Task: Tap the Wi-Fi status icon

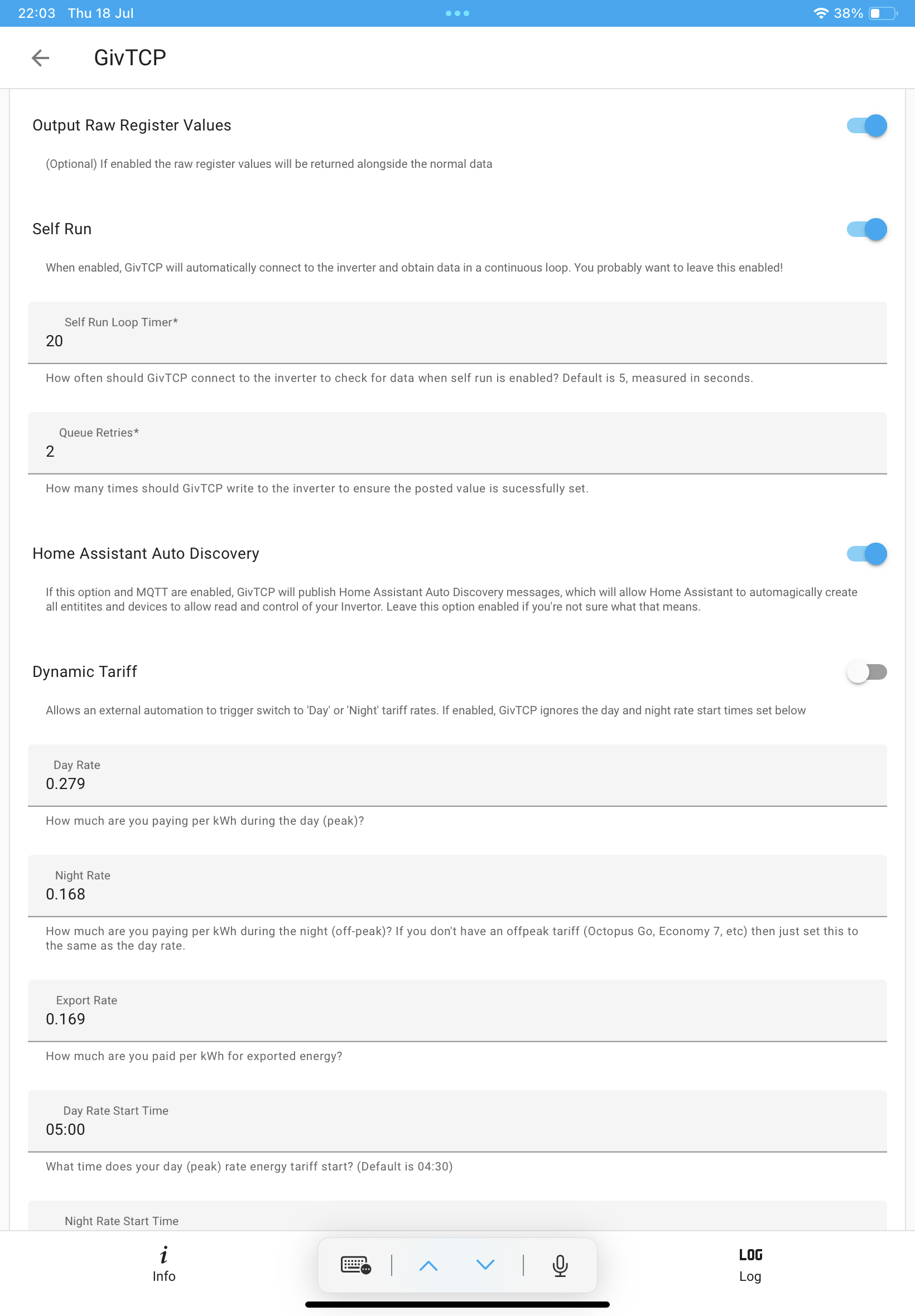Action: (x=820, y=13)
